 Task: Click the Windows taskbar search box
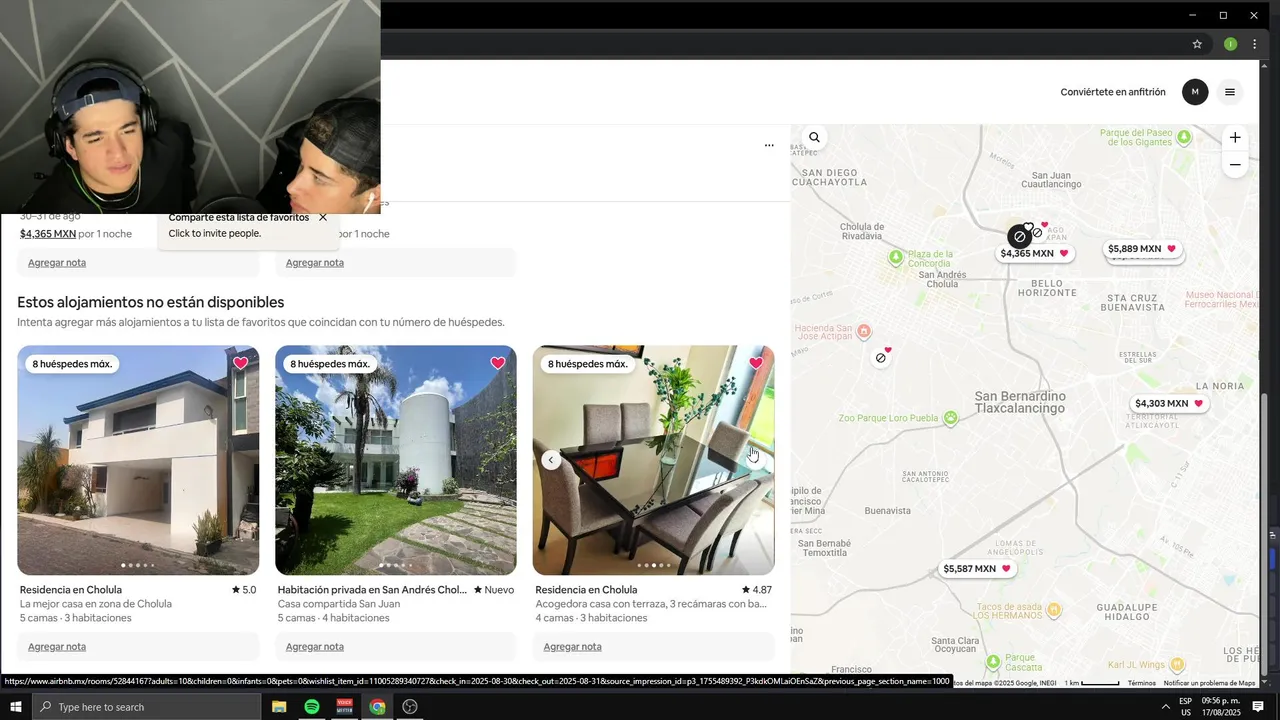(x=148, y=707)
